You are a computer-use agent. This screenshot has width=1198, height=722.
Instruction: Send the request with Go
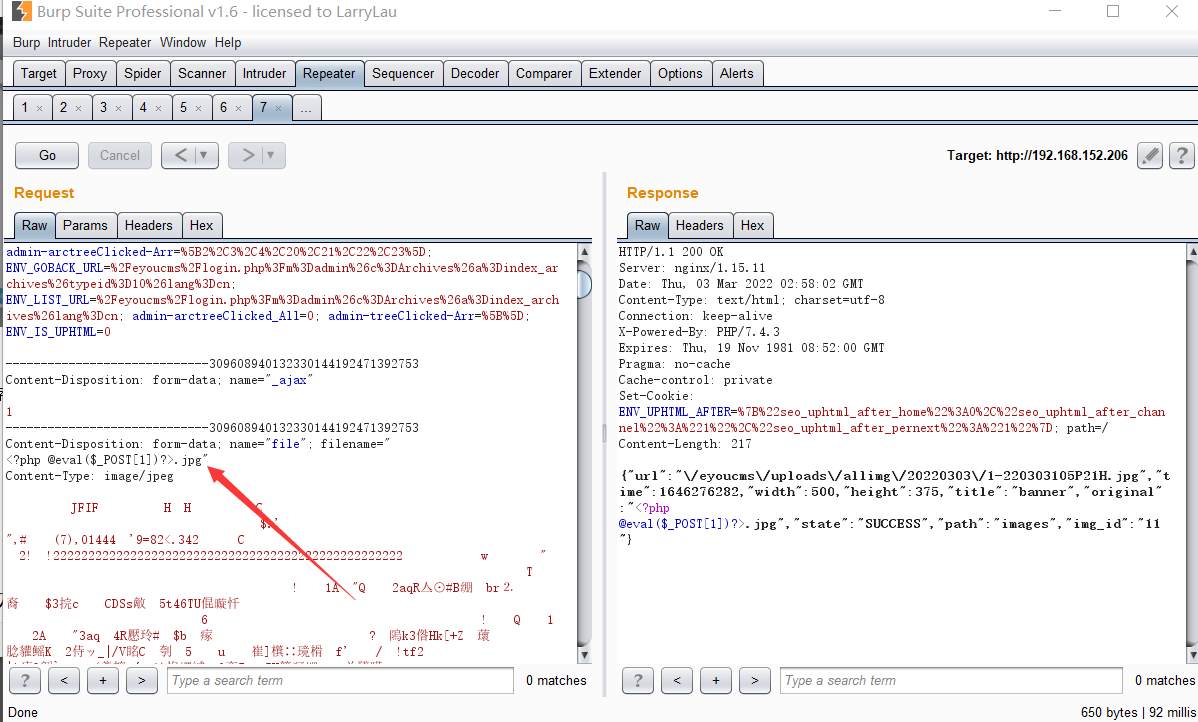(x=47, y=155)
